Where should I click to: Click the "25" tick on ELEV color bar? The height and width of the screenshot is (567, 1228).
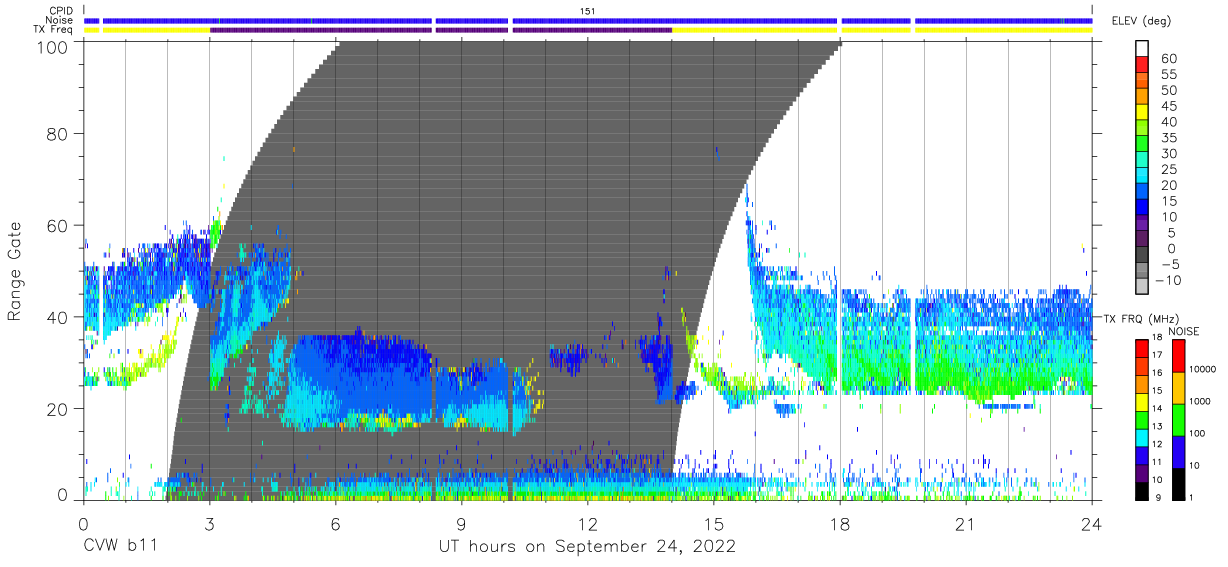pyautogui.click(x=1170, y=169)
